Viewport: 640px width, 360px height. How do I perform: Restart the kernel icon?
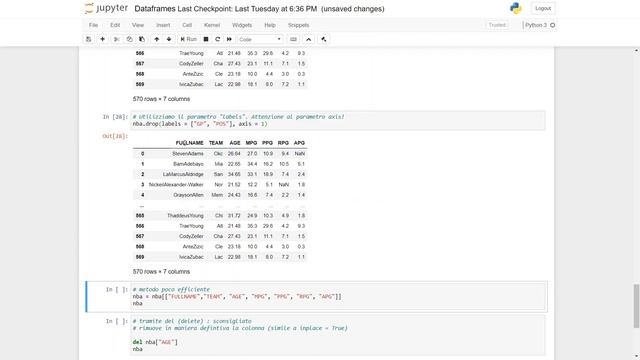tap(218, 39)
